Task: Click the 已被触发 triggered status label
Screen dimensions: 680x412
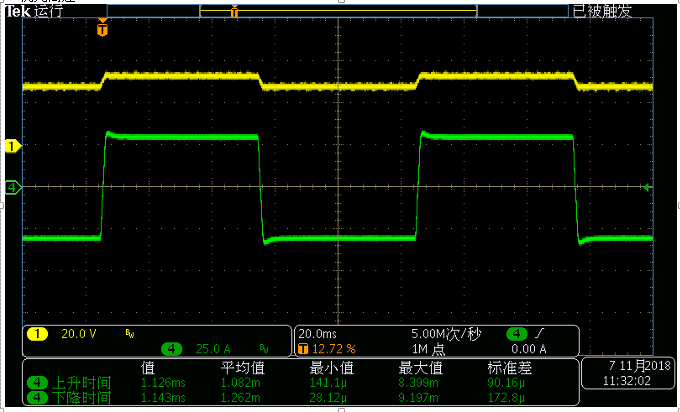Action: [x=602, y=11]
